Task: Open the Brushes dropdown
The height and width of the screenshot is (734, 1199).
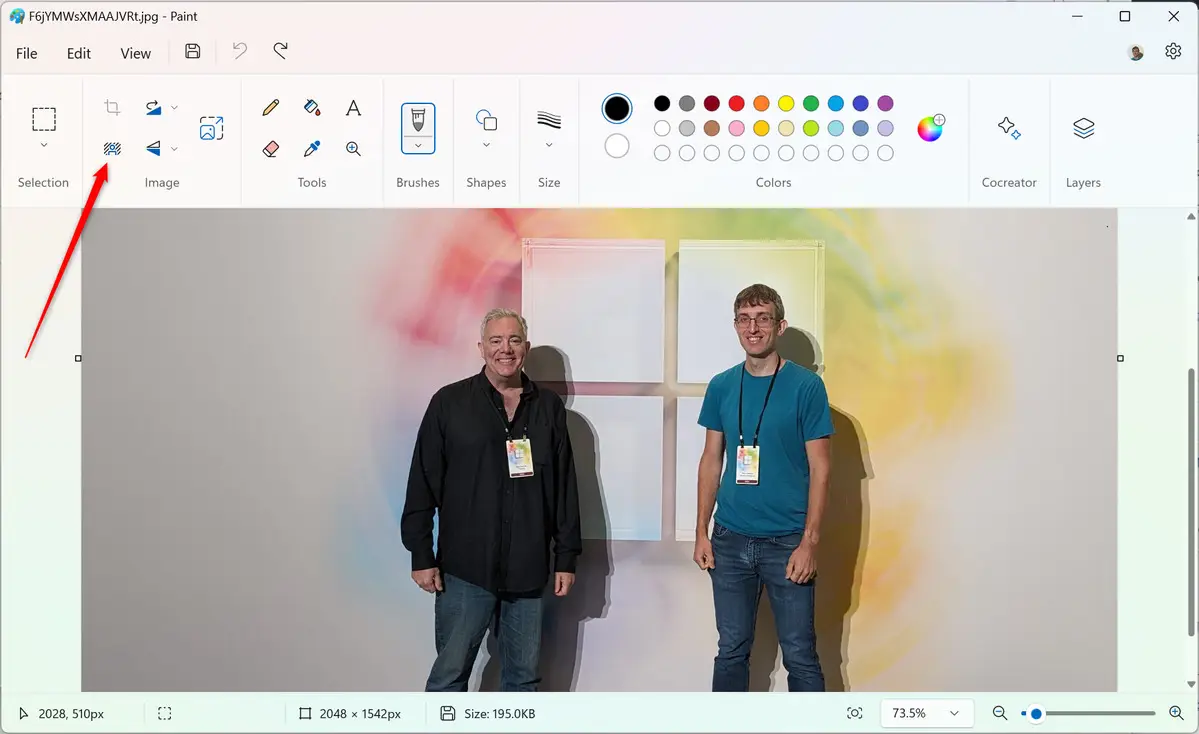Action: coord(418,146)
